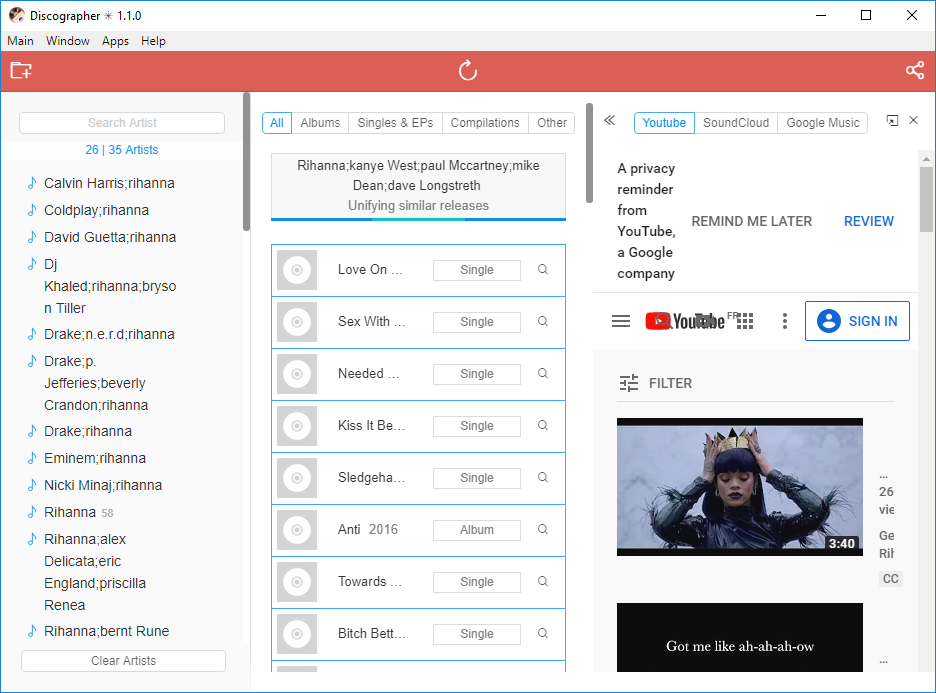Open the Window menu
The width and height of the screenshot is (936, 693).
point(67,41)
